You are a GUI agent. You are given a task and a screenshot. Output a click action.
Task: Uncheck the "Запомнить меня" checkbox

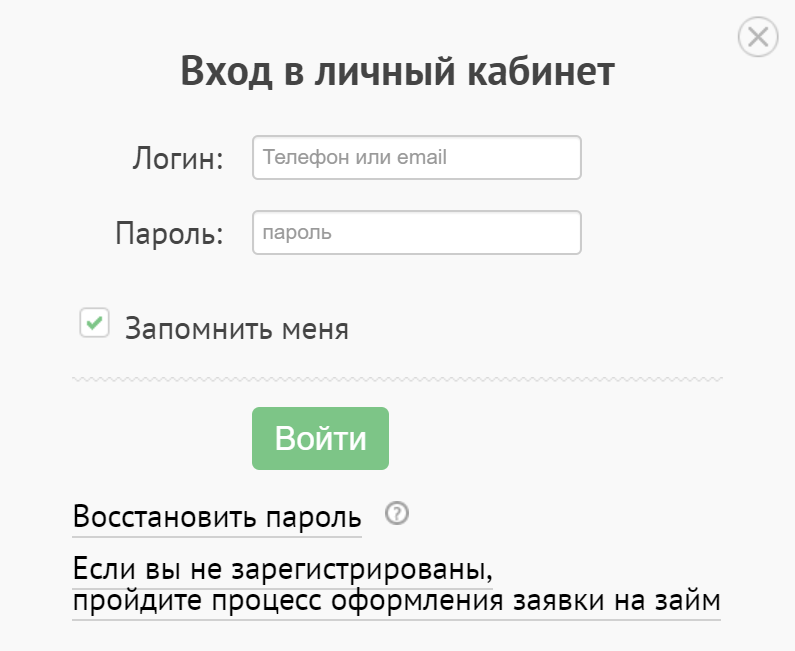coord(94,323)
